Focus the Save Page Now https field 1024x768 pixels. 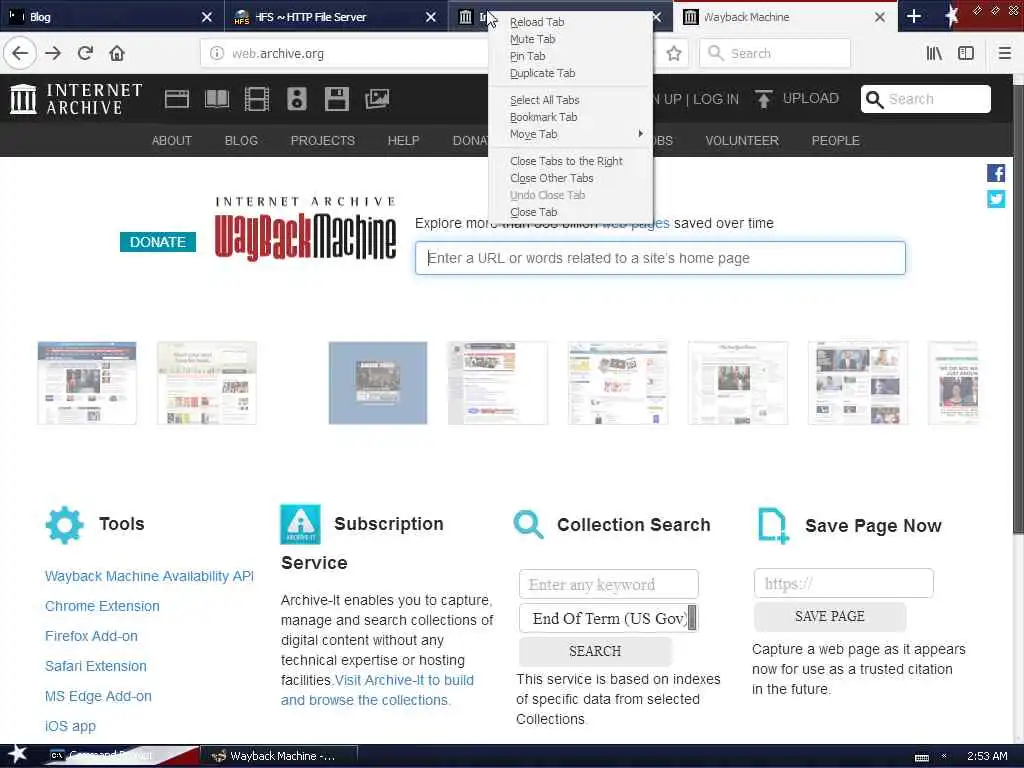tap(843, 583)
